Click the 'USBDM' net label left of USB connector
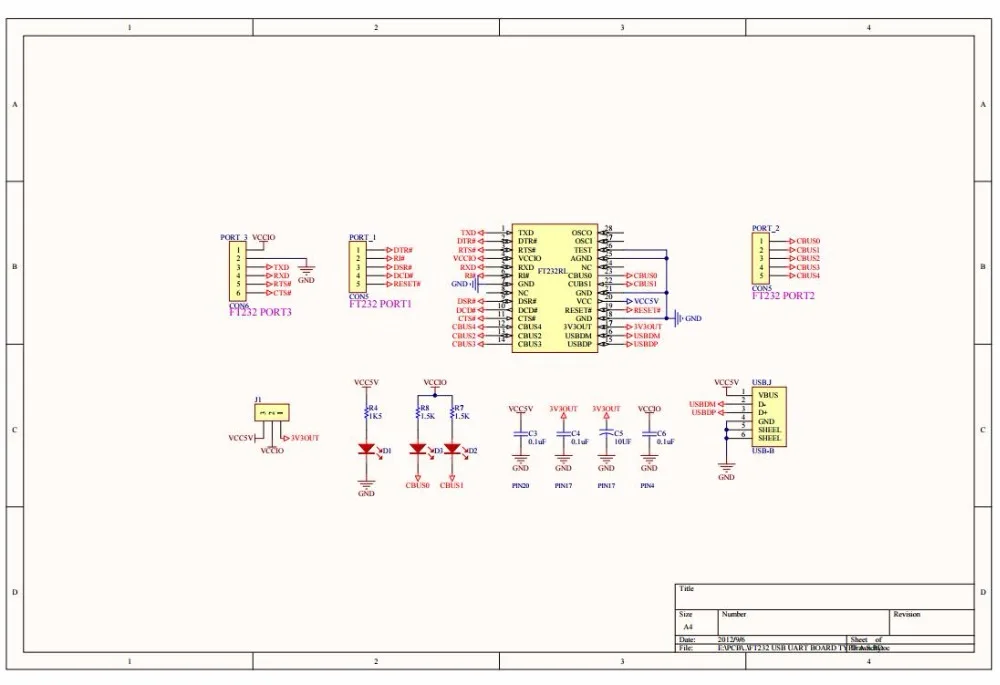Image resolution: width=1000 pixels, height=685 pixels. click(x=702, y=404)
